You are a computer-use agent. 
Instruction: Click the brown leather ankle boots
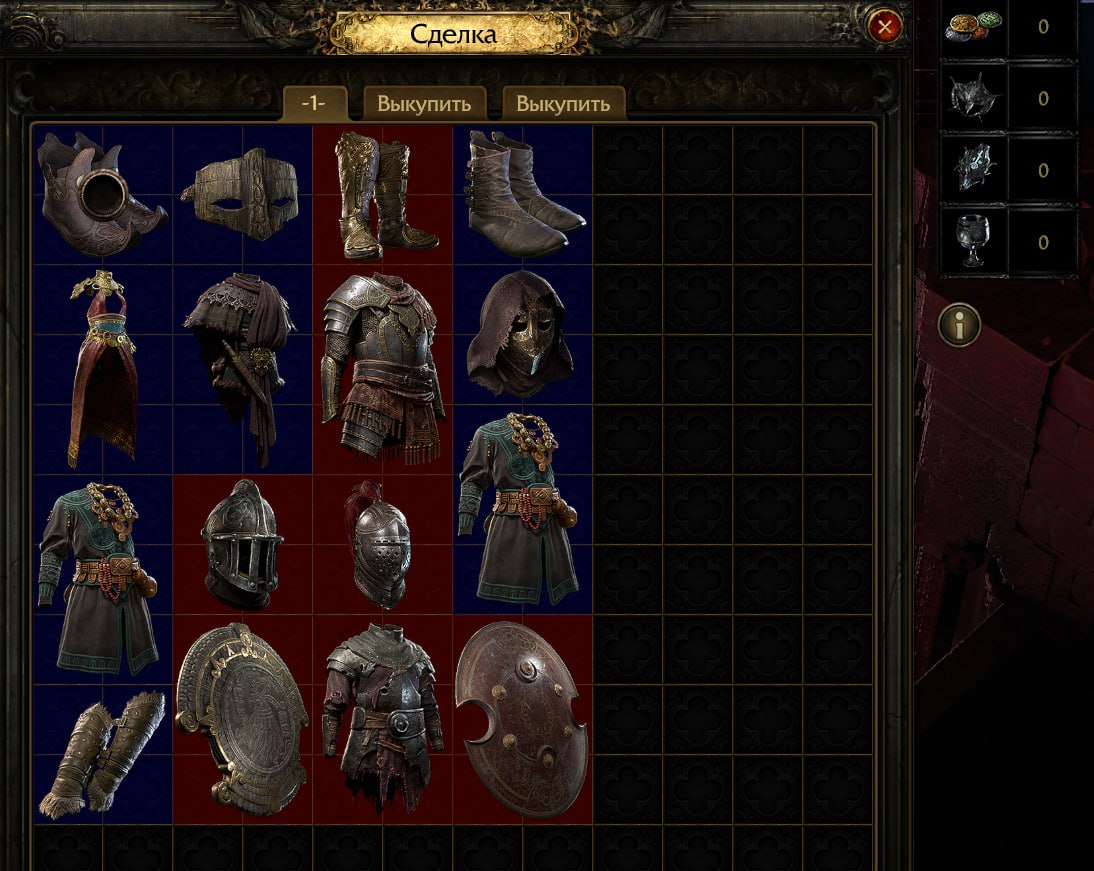523,195
